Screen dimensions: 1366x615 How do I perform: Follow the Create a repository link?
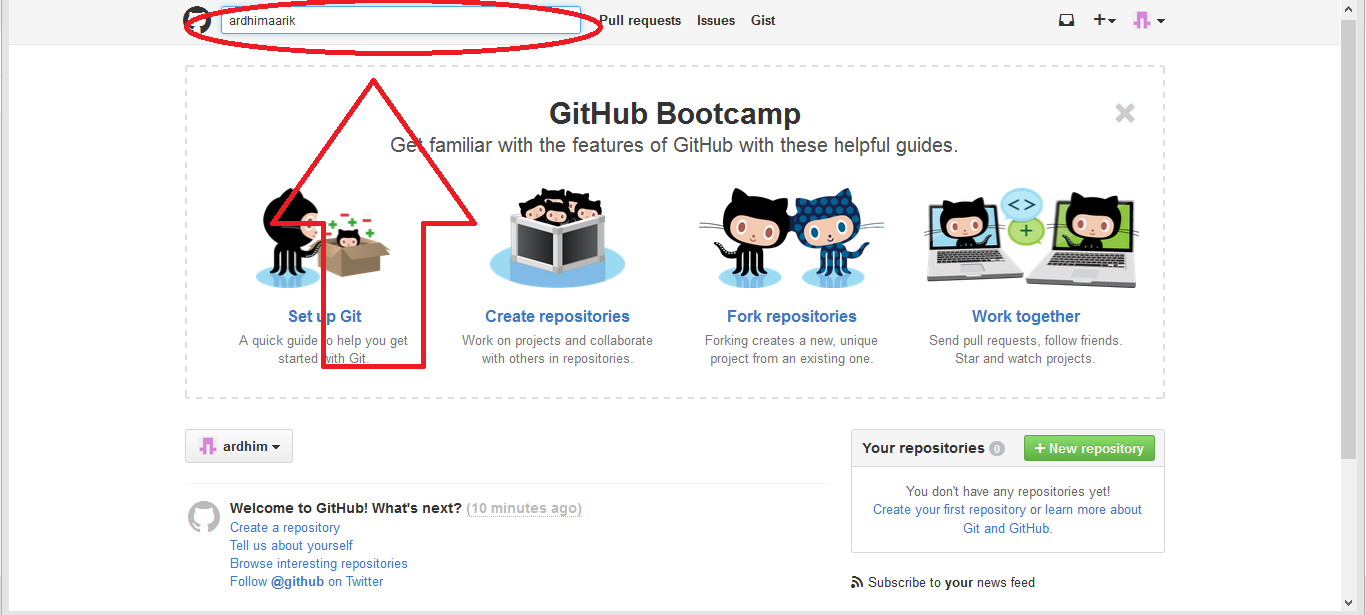[x=285, y=527]
